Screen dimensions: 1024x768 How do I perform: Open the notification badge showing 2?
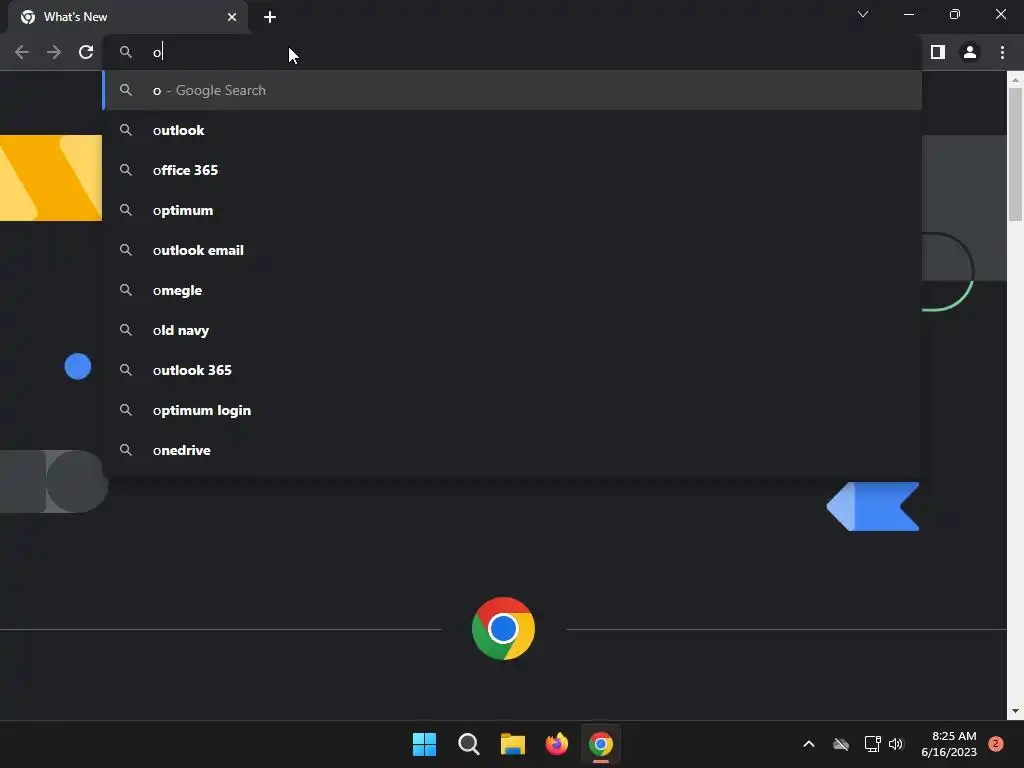tap(996, 744)
